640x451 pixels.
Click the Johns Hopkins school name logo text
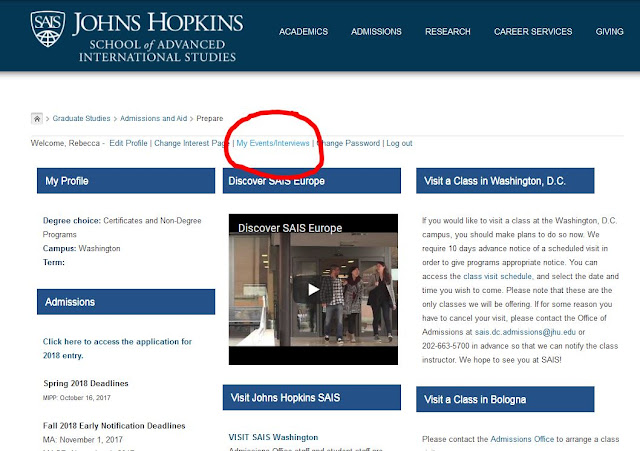pos(158,36)
